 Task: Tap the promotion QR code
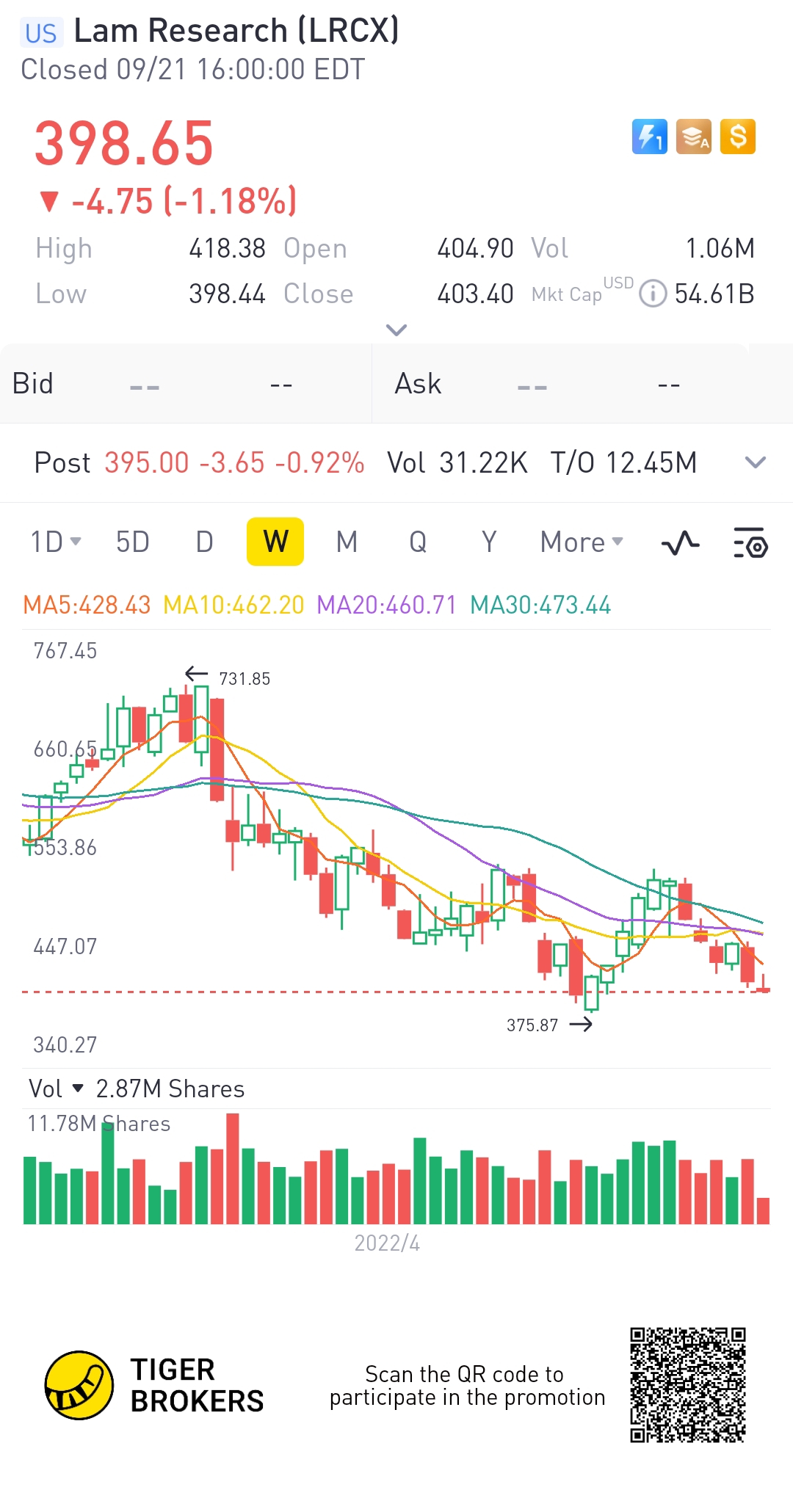(x=688, y=1385)
